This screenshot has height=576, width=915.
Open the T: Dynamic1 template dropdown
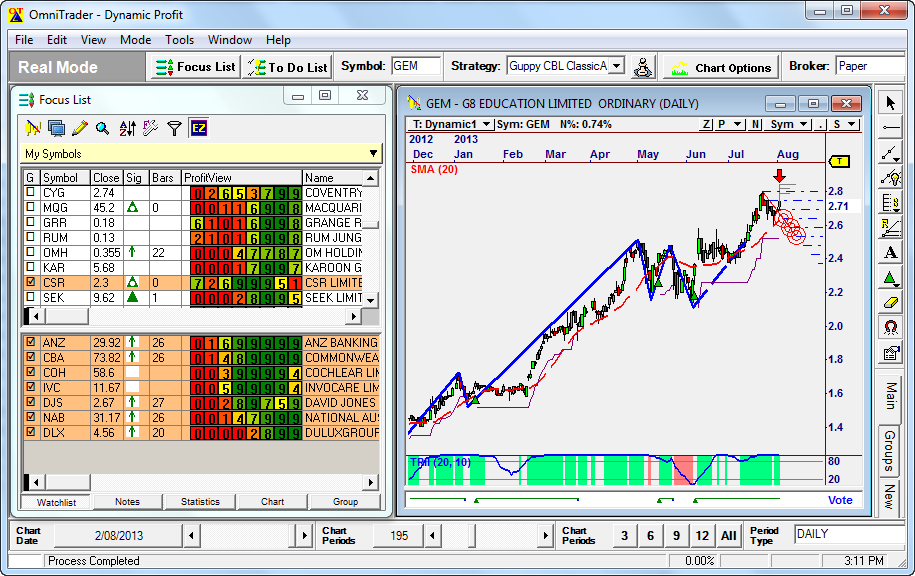pos(486,124)
